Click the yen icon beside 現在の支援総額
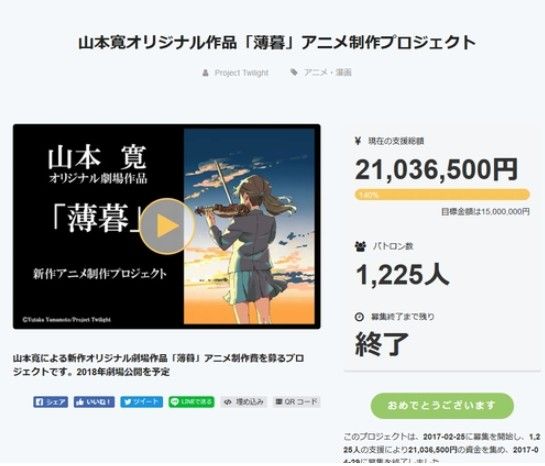 coord(358,141)
